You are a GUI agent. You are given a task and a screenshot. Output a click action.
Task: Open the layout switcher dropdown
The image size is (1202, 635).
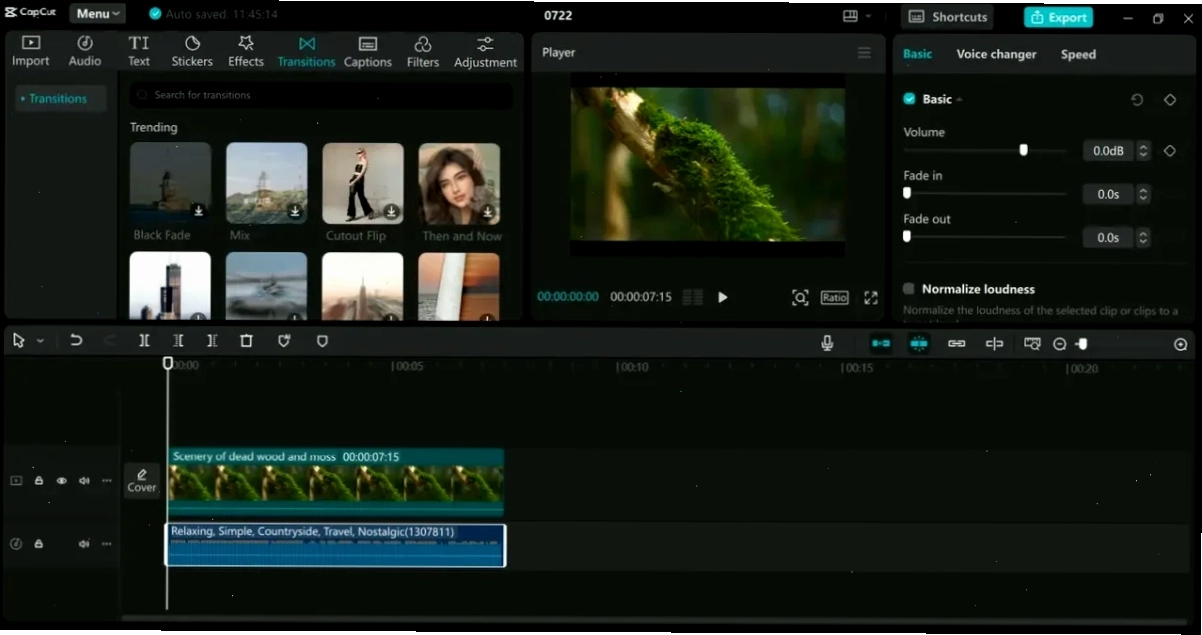tap(856, 16)
